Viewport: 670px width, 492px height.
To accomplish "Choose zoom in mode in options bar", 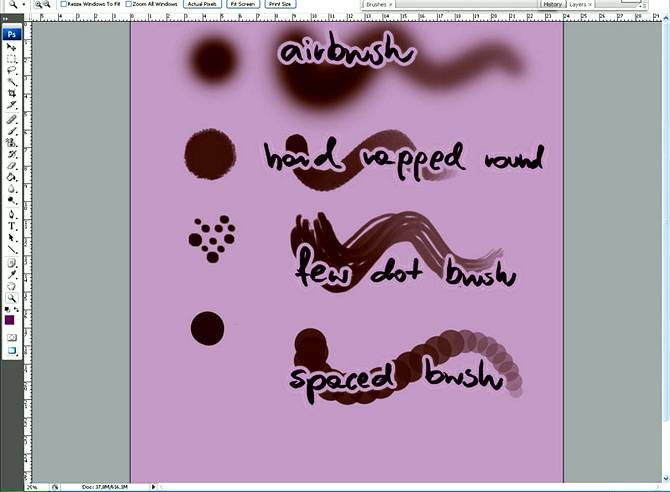I will pos(37,5).
